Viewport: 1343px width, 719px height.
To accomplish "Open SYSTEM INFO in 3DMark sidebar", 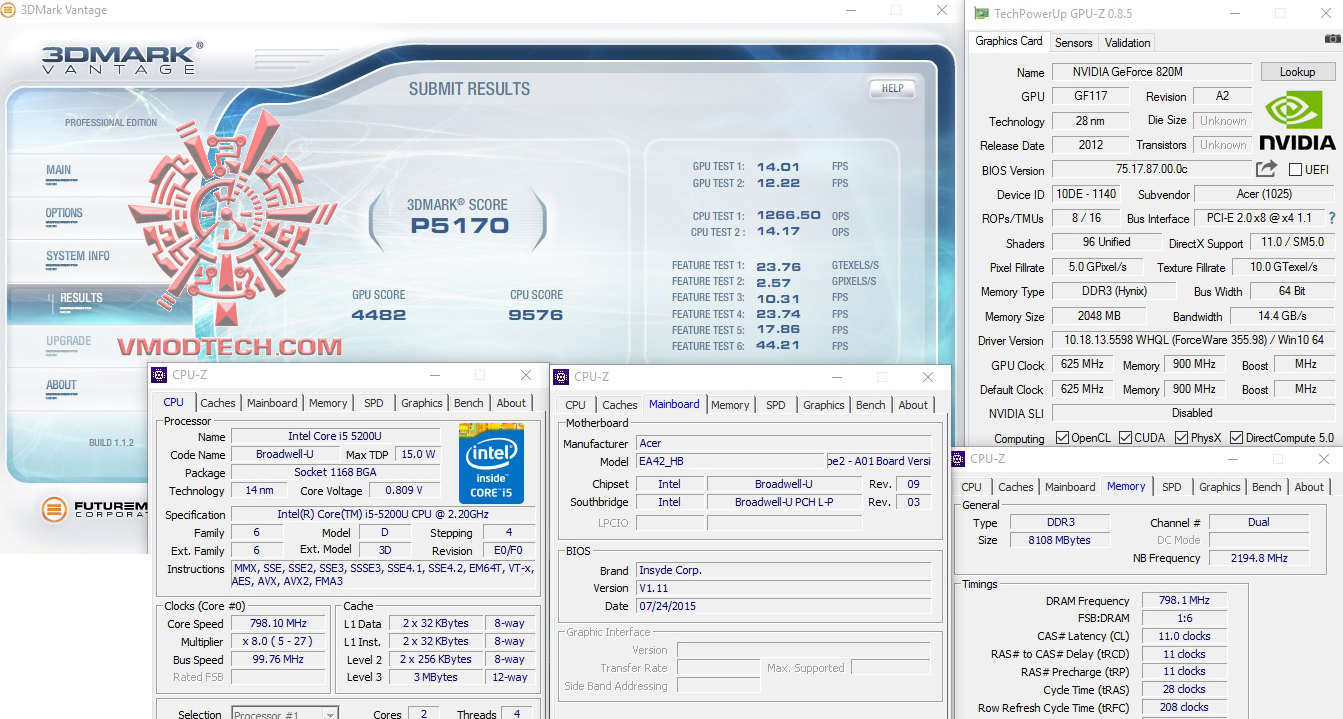I will pos(78,256).
